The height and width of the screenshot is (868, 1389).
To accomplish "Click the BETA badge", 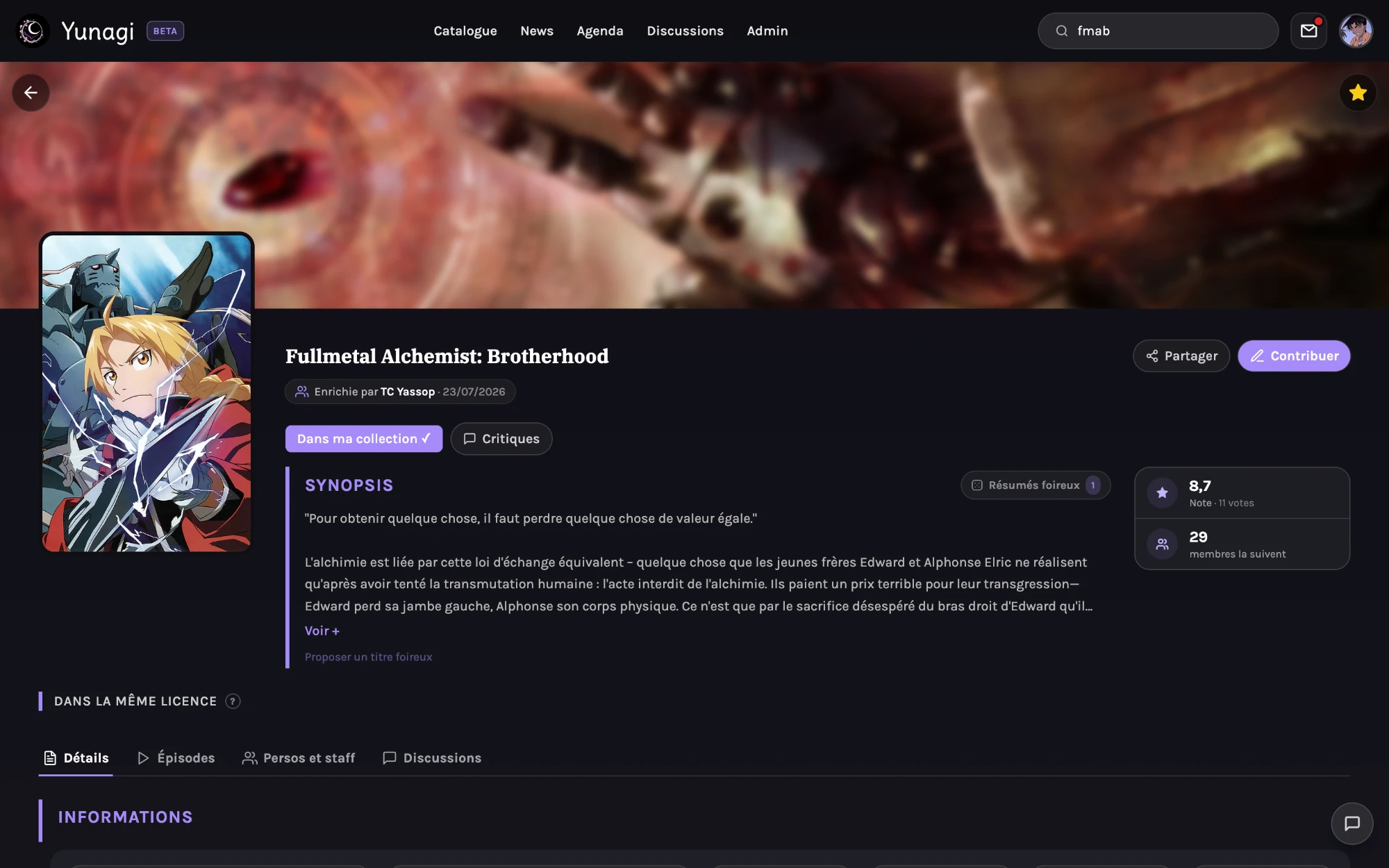I will [165, 31].
